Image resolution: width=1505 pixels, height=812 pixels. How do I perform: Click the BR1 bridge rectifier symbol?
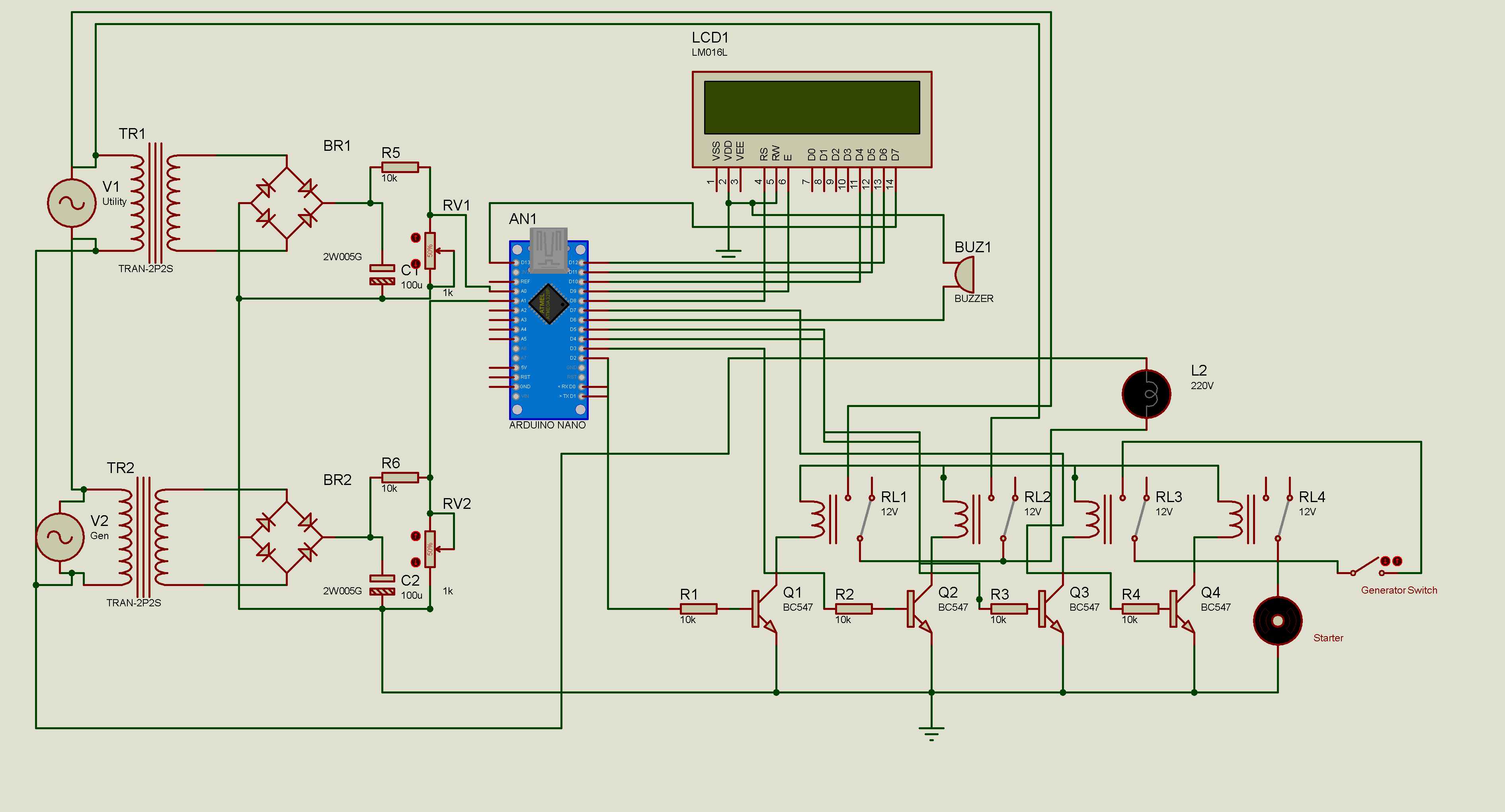click(286, 203)
